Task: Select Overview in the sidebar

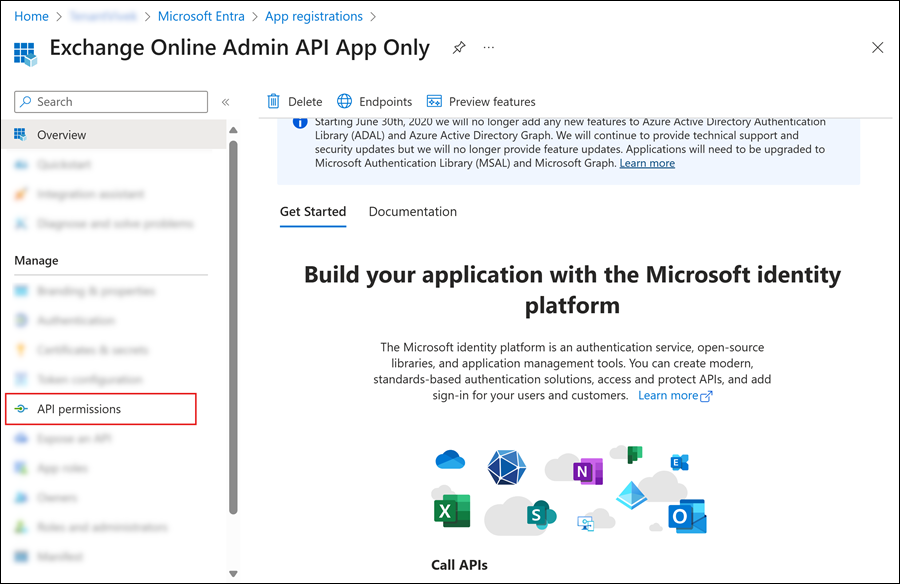Action: 114,134
